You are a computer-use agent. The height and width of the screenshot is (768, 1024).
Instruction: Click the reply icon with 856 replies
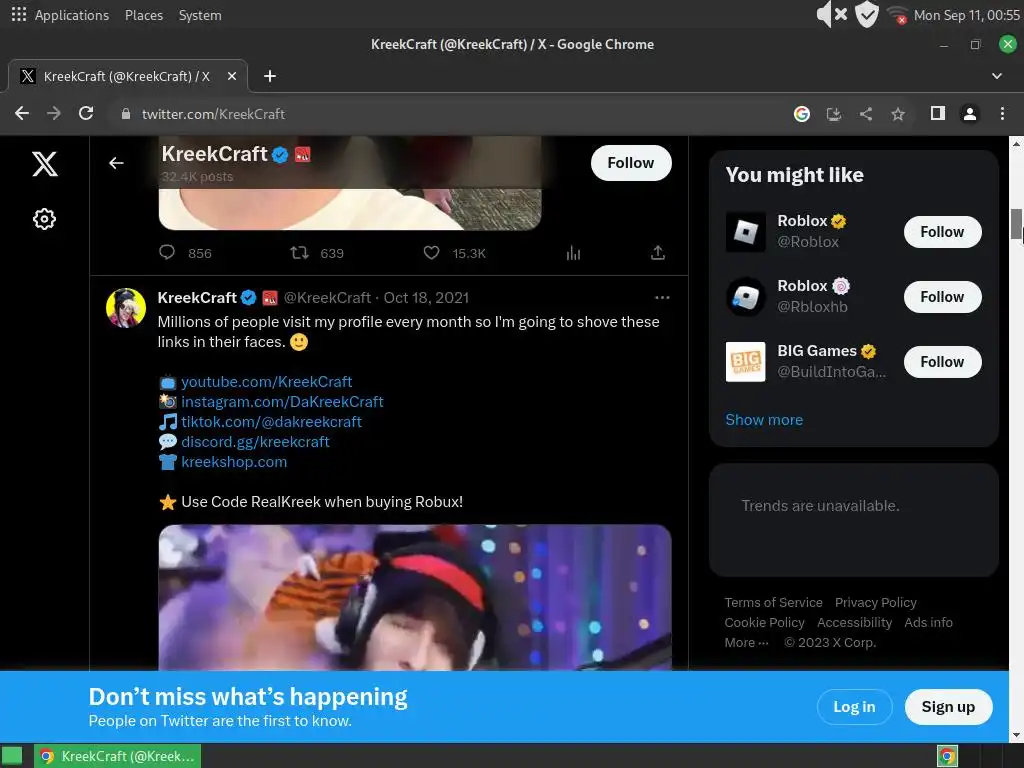pyautogui.click(x=167, y=252)
